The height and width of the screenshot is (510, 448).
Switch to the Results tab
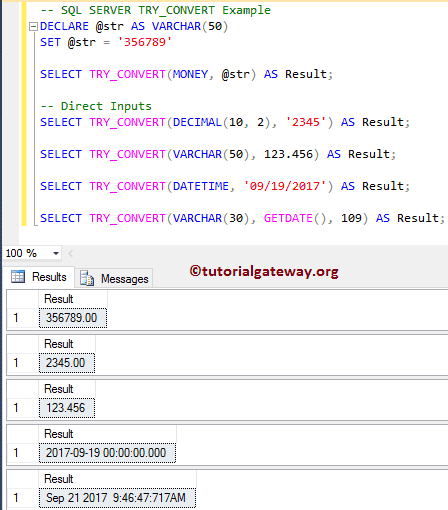[x=39, y=277]
